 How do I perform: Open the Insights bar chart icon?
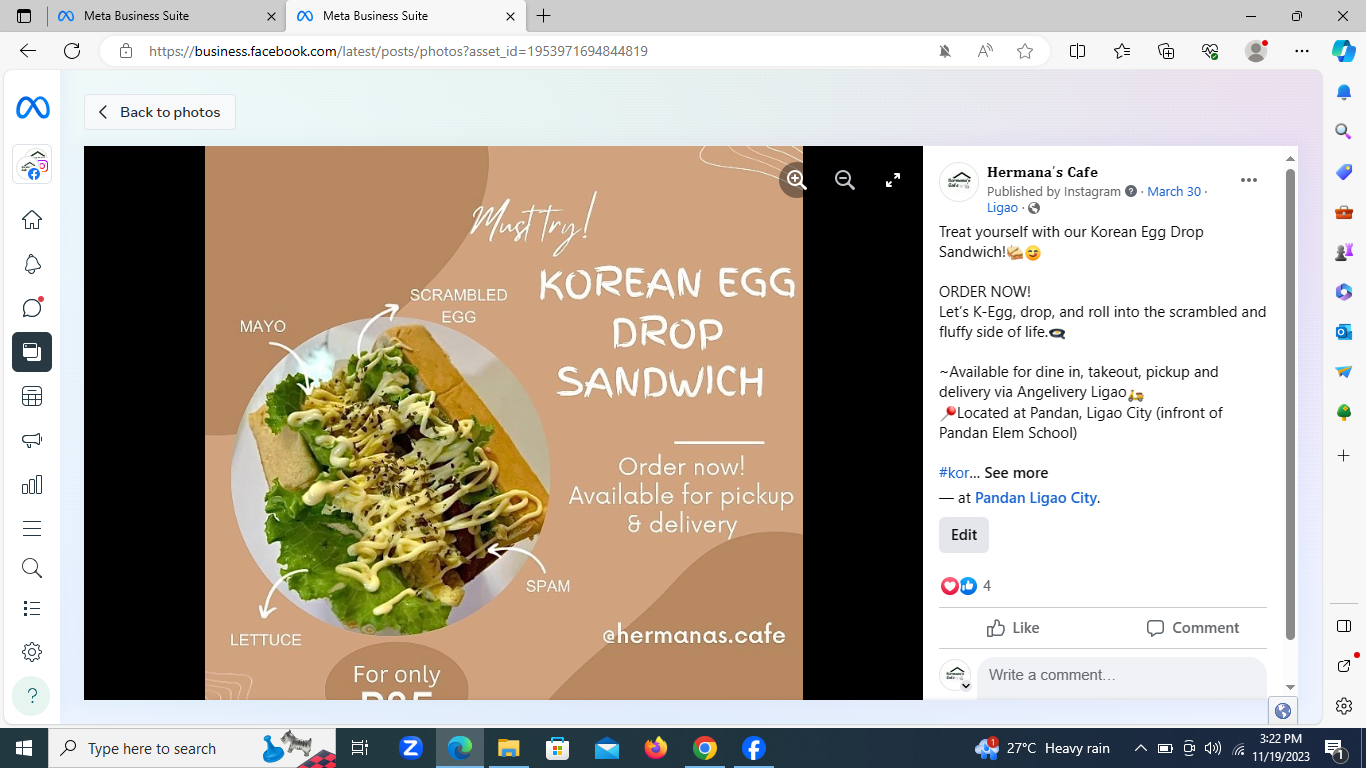tap(32, 485)
